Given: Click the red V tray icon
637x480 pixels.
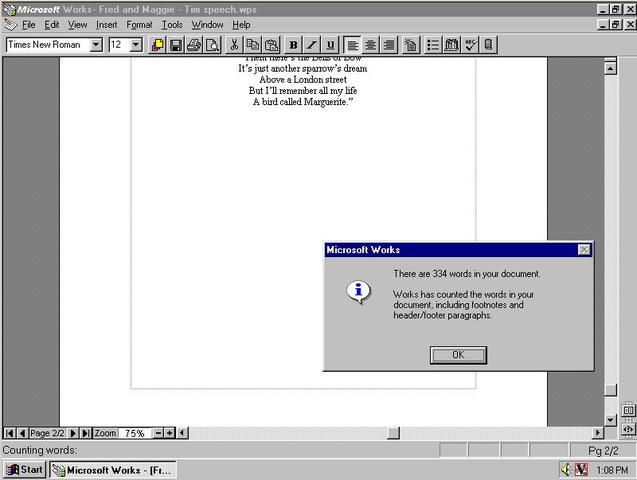Looking at the screenshot, I should pyautogui.click(x=581, y=470).
